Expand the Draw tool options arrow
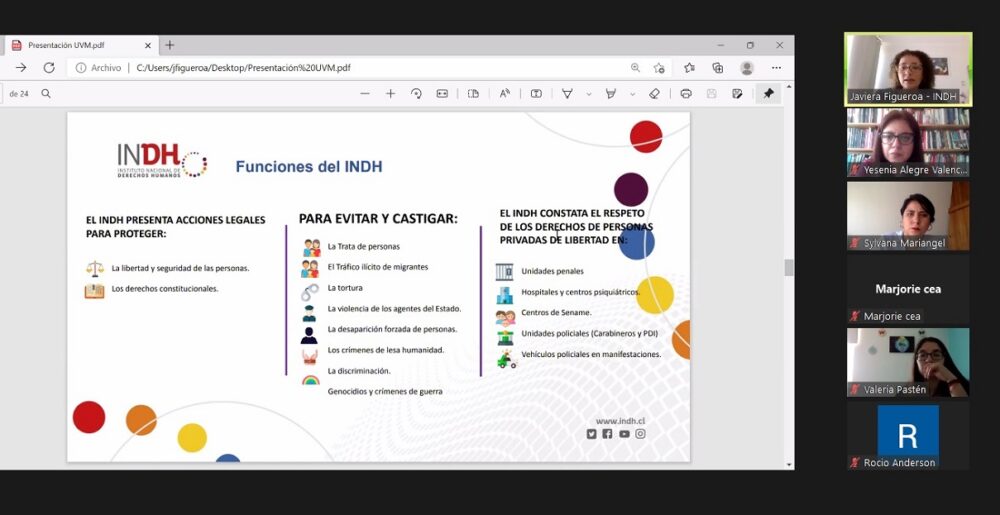Screen dimensions: 1000x515 pyautogui.click(x=589, y=94)
